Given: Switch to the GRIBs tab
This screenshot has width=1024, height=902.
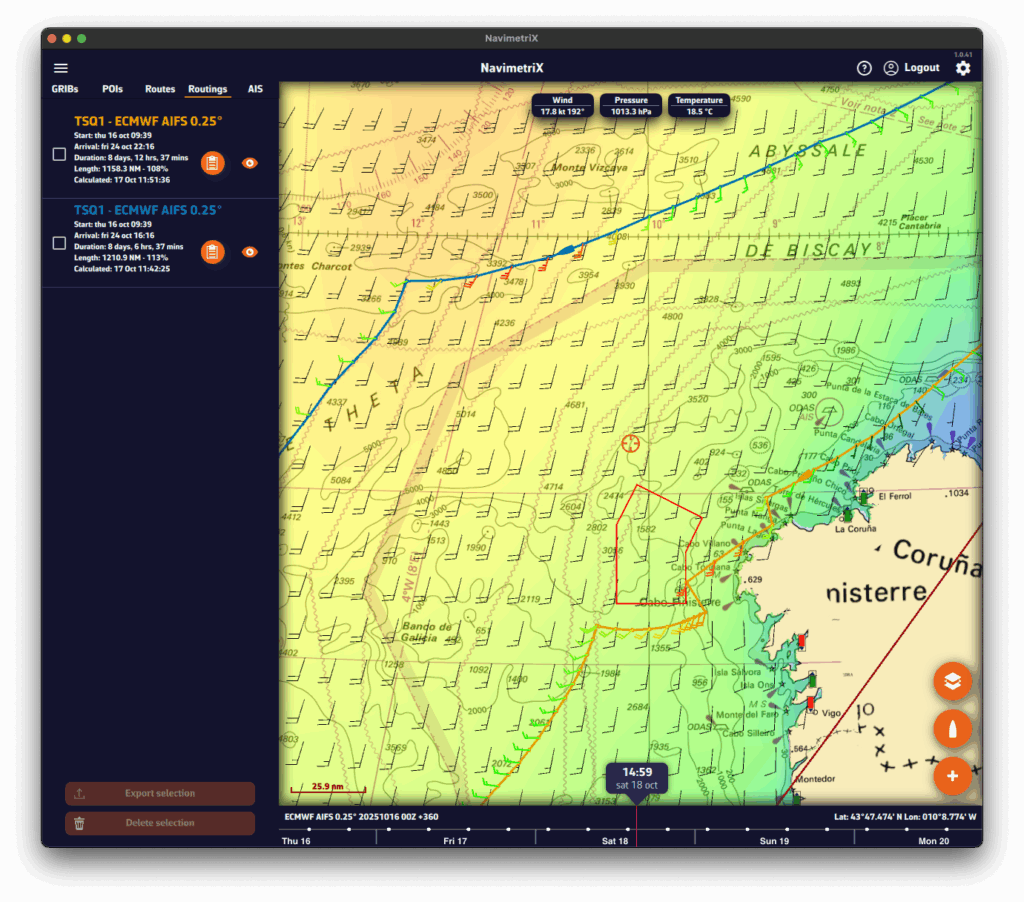Looking at the screenshot, I should [65, 89].
